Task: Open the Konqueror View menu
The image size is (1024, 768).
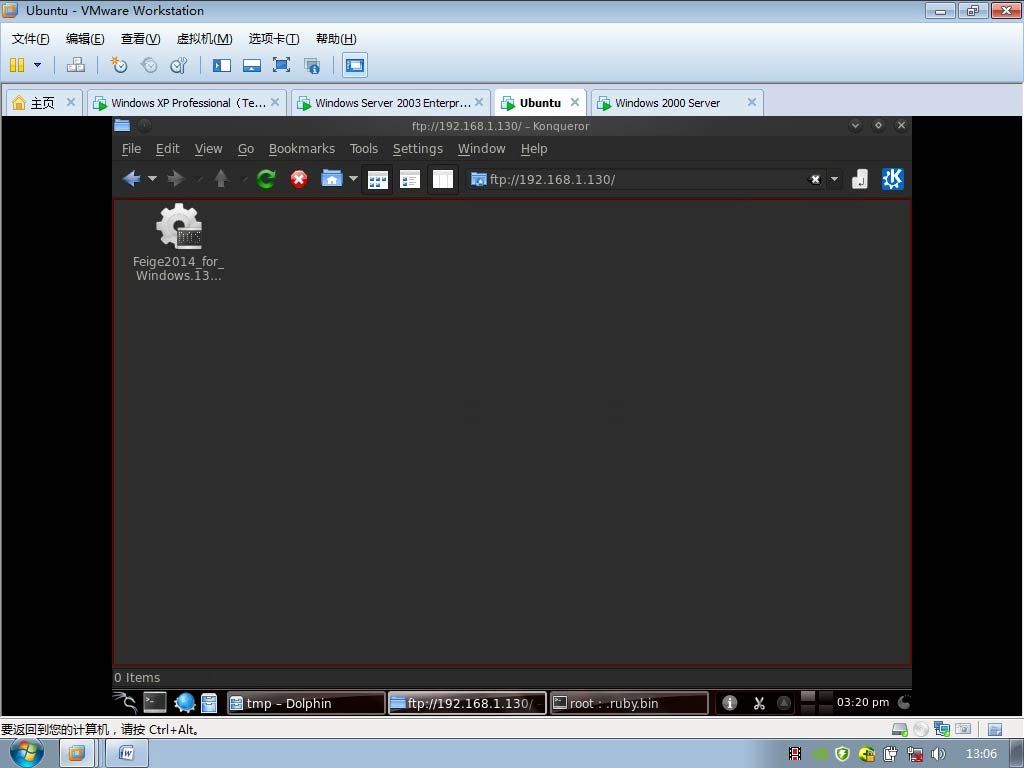Action: click(x=208, y=149)
